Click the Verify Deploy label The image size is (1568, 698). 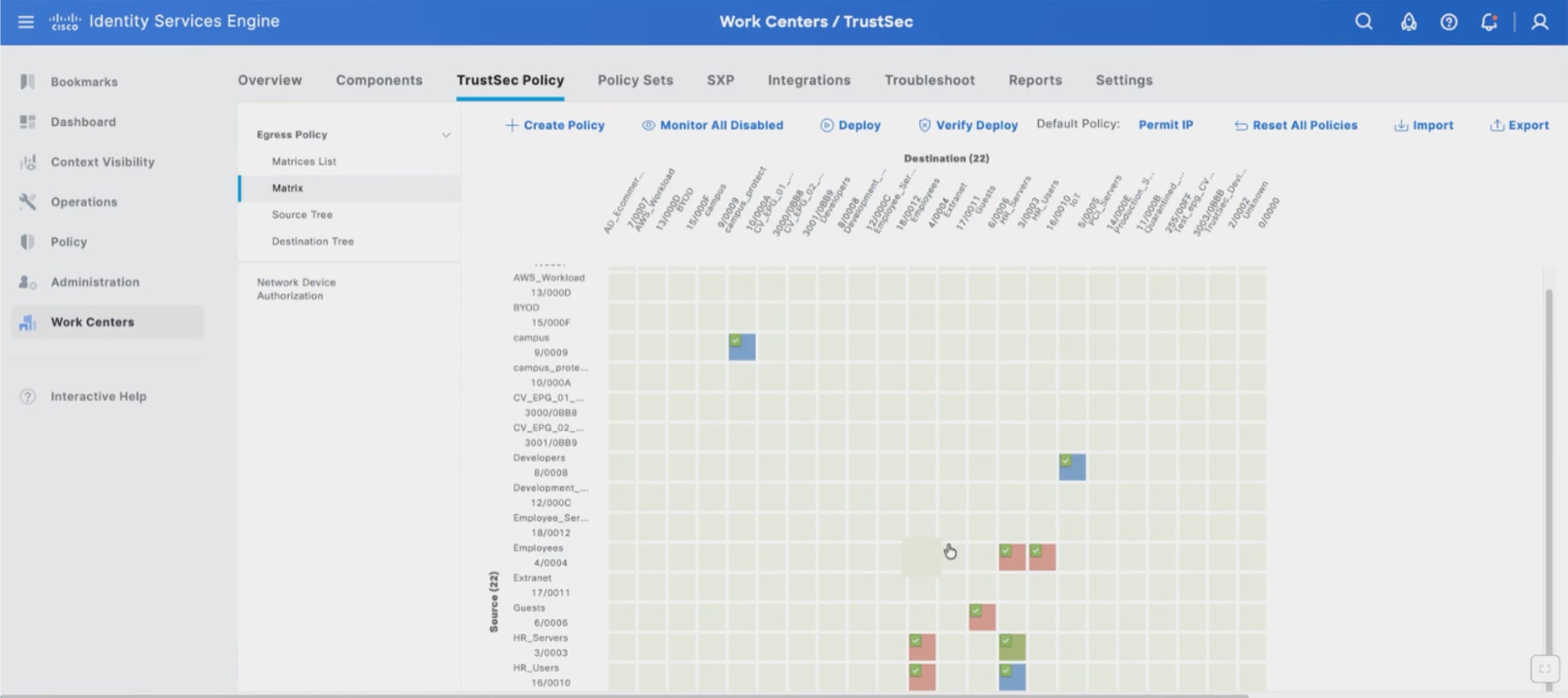(x=977, y=125)
